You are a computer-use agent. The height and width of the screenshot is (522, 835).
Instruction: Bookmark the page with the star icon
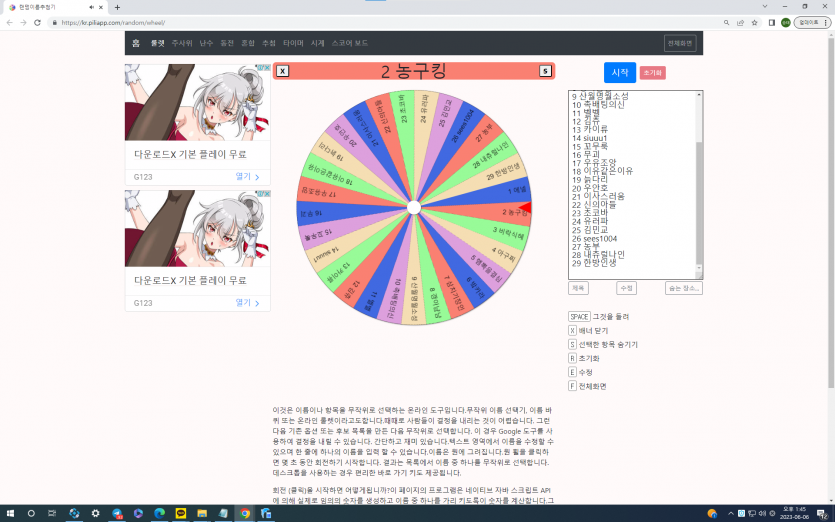coord(754,22)
